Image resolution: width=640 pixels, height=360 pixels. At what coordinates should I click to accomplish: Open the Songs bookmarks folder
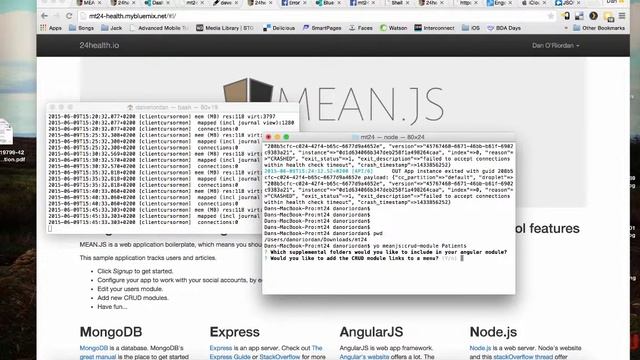point(82,28)
